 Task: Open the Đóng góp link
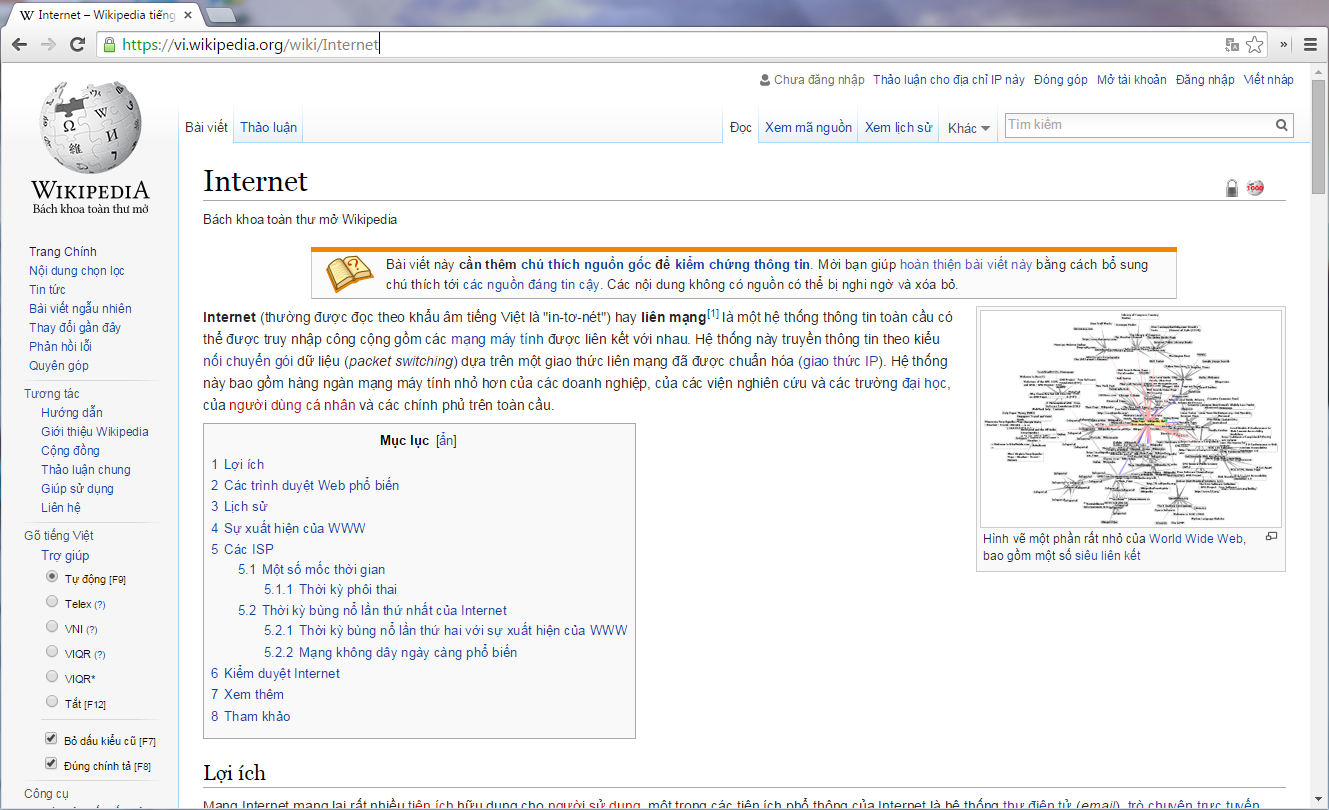tap(1060, 80)
